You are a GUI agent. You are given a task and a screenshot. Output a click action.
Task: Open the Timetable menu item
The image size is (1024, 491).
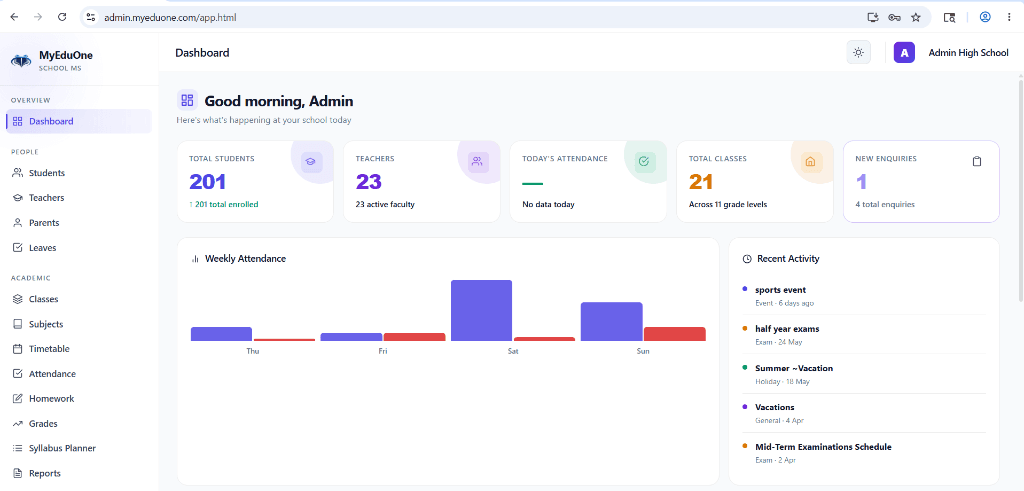79,349
